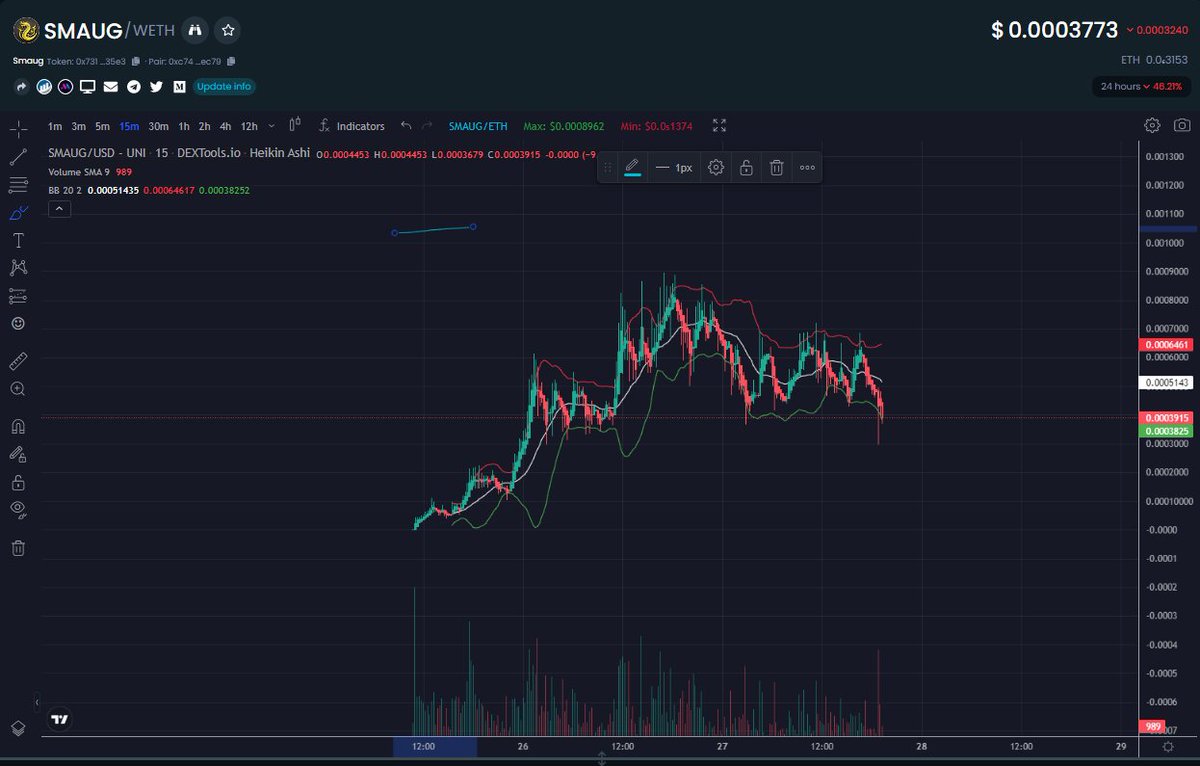Add SMAUG to favorites with the star
The width and height of the screenshot is (1200, 766).
coord(228,30)
